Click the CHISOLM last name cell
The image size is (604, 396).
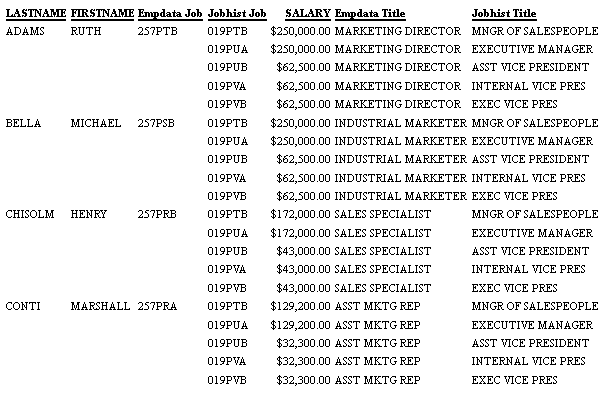point(30,214)
